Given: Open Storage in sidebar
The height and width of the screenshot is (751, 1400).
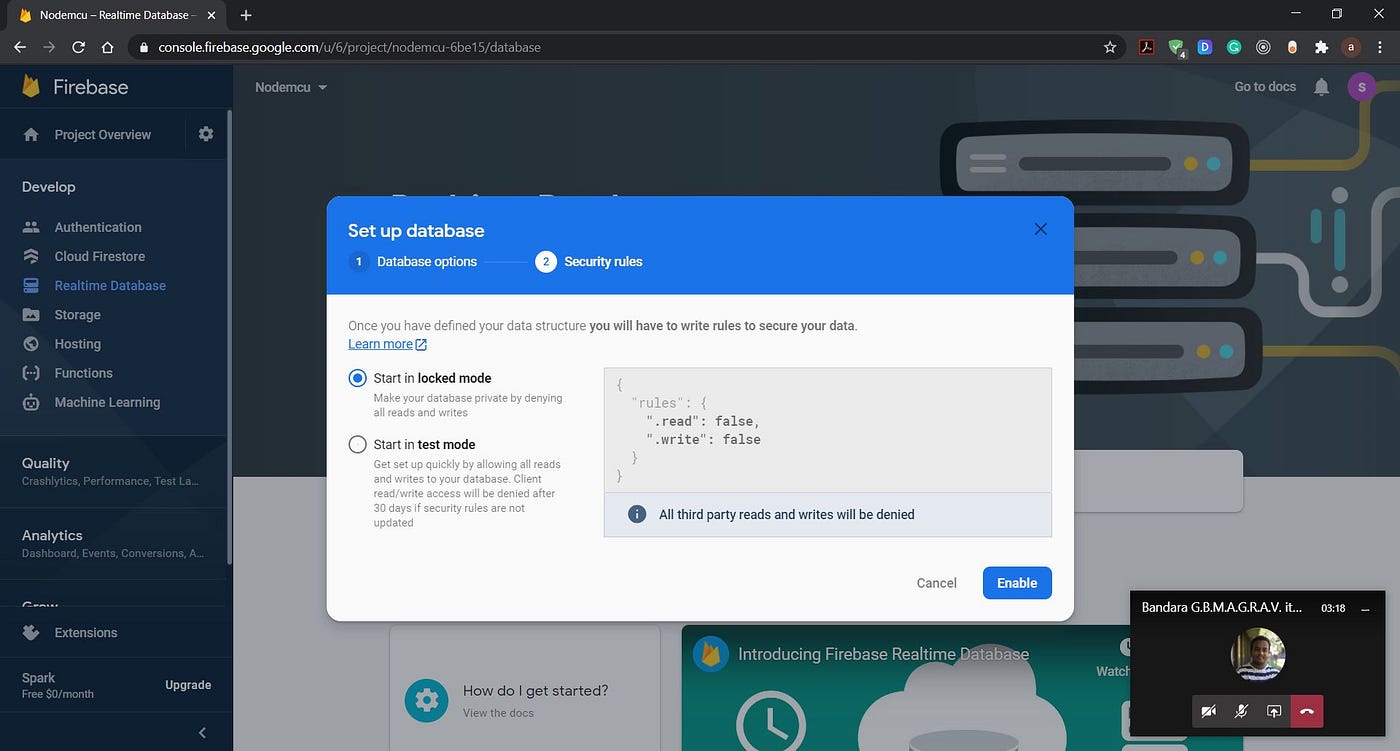Looking at the screenshot, I should point(77,314).
